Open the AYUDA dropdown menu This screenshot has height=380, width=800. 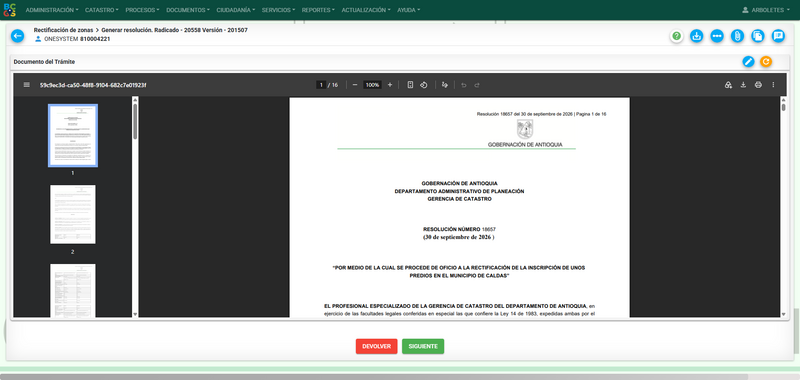coord(408,10)
